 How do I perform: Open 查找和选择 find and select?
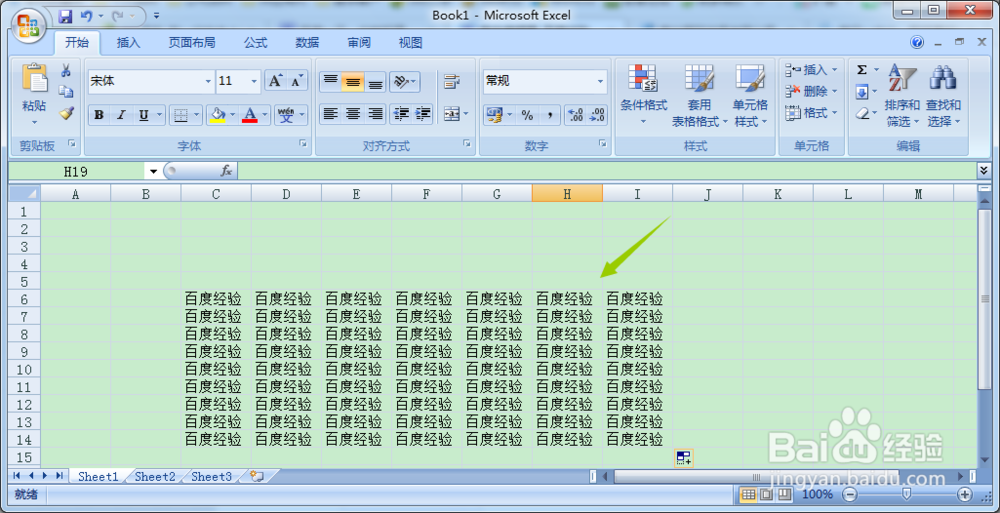[943, 94]
